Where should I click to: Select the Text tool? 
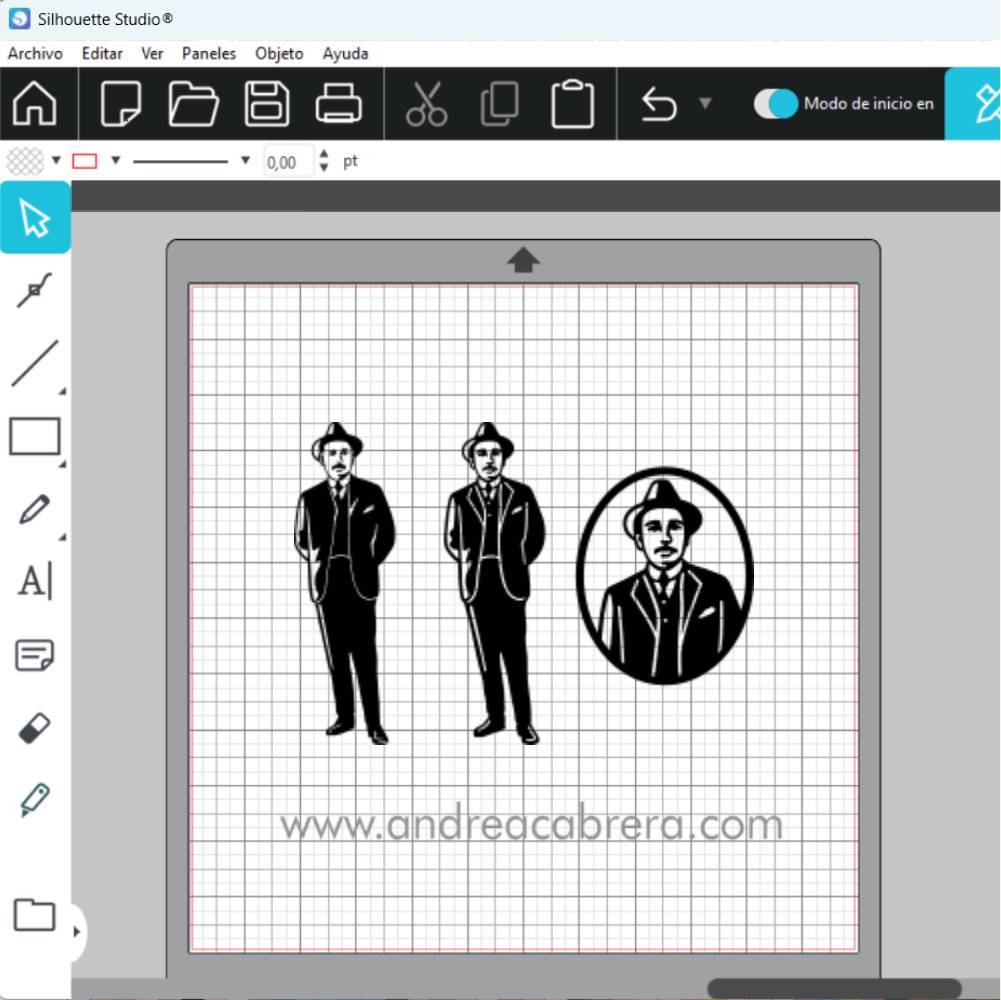[35, 581]
